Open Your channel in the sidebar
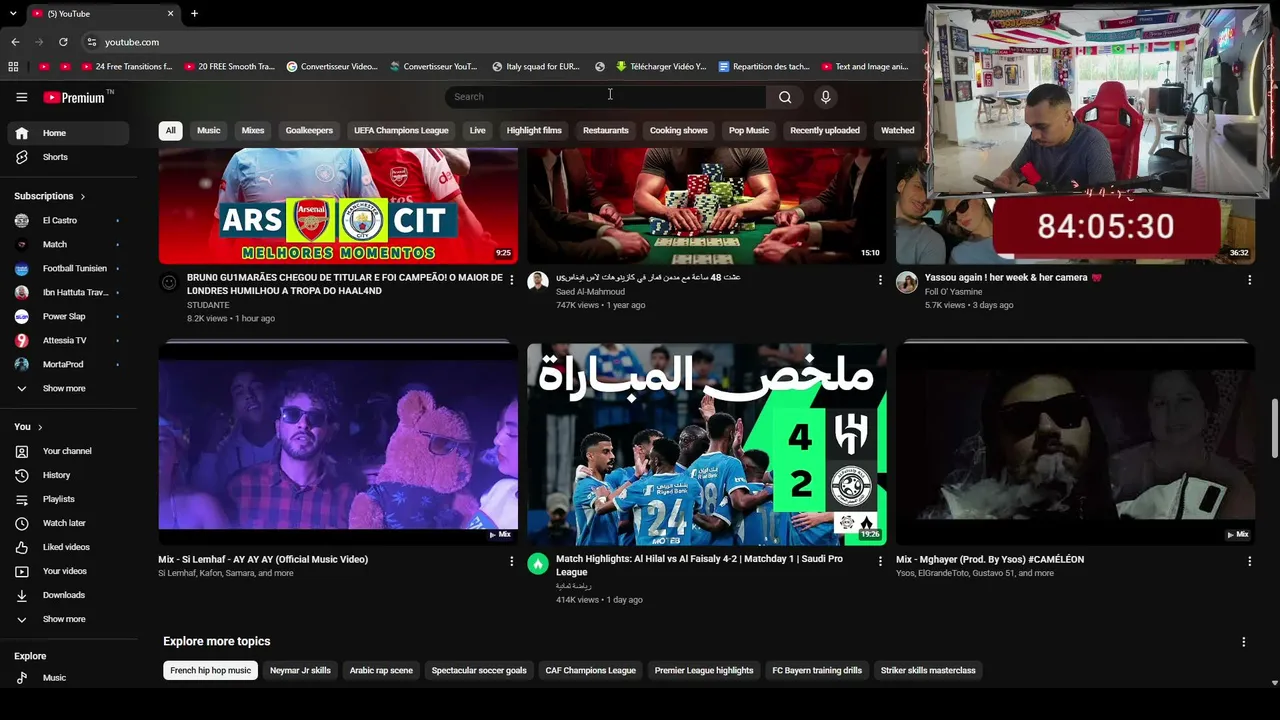The width and height of the screenshot is (1280, 720). pyautogui.click(x=68, y=451)
